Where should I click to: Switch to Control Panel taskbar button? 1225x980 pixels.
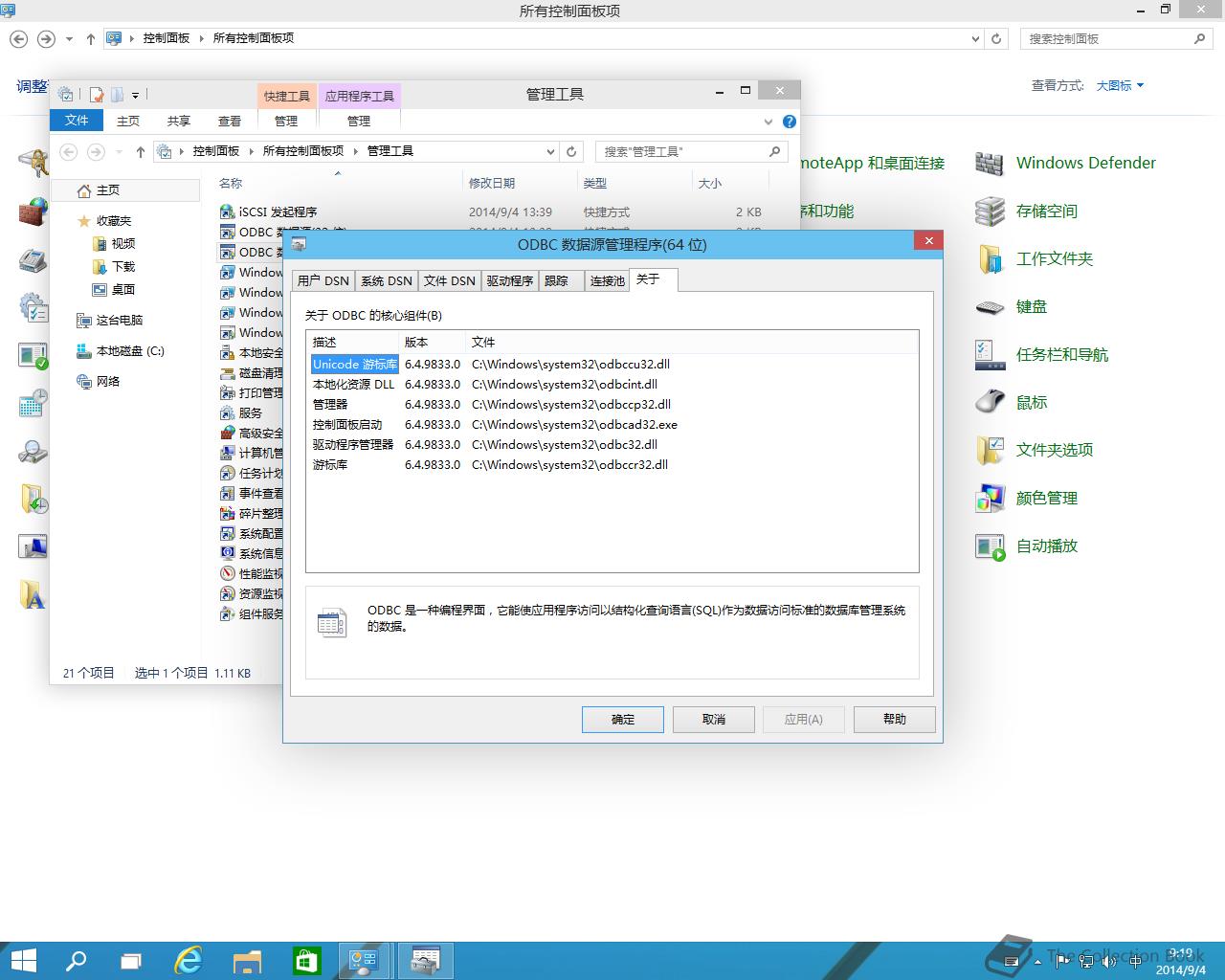click(x=364, y=960)
